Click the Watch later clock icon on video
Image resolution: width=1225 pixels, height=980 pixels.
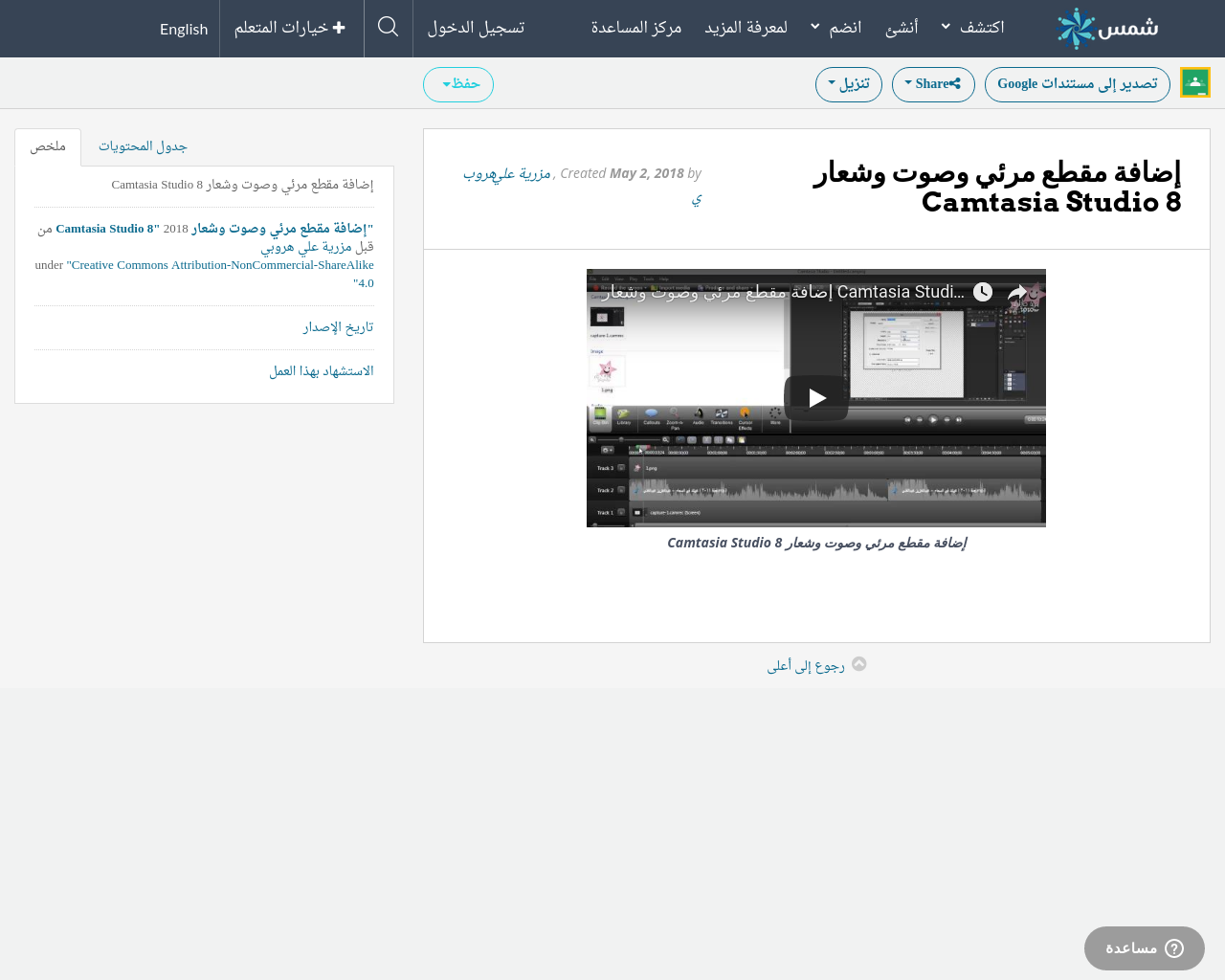(x=983, y=292)
